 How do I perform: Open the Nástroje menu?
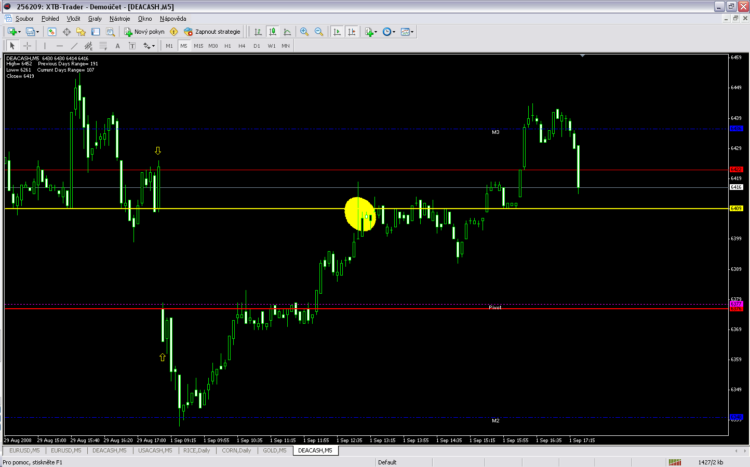[121, 18]
